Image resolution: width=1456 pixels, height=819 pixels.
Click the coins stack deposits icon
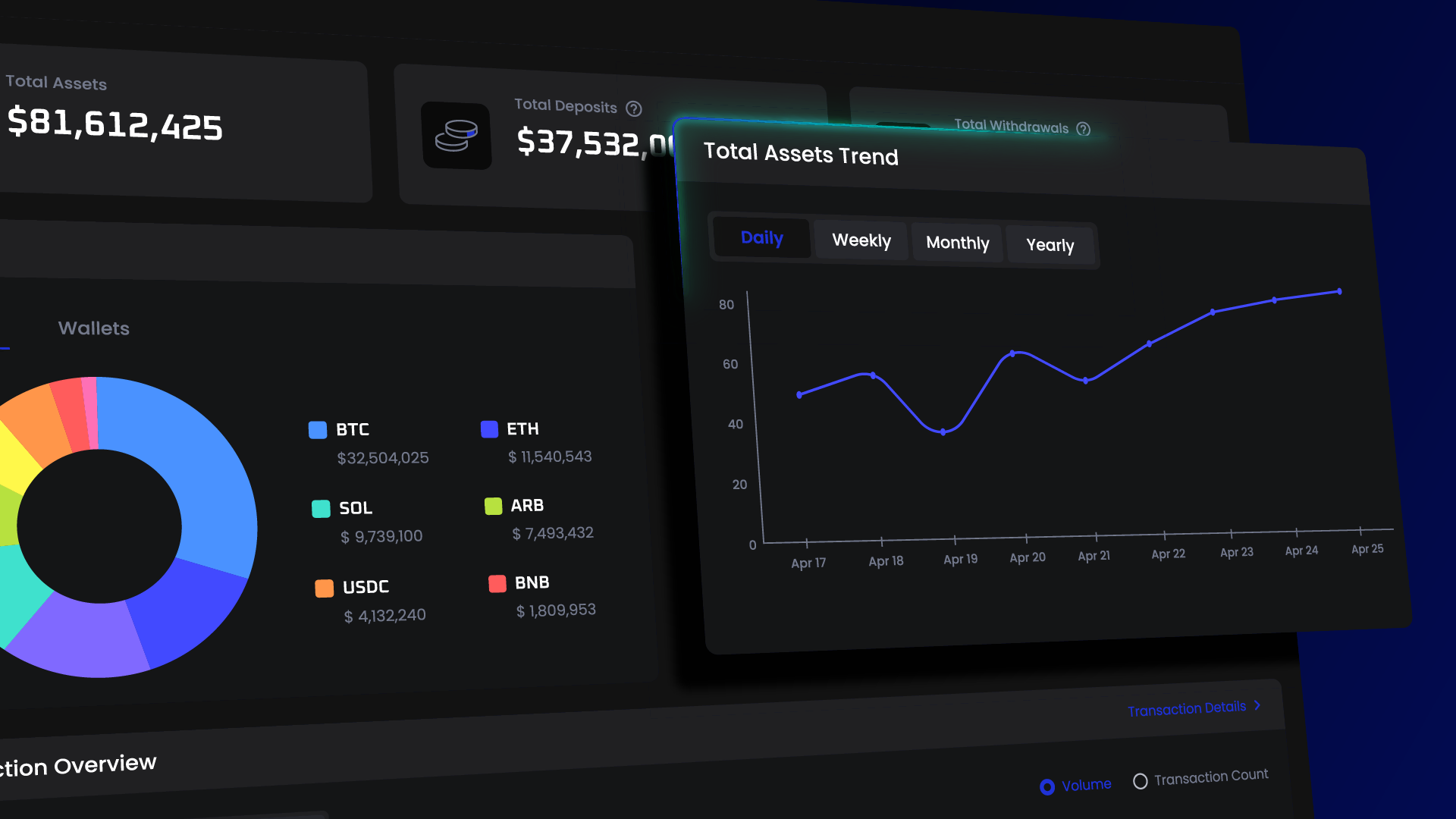point(457,136)
